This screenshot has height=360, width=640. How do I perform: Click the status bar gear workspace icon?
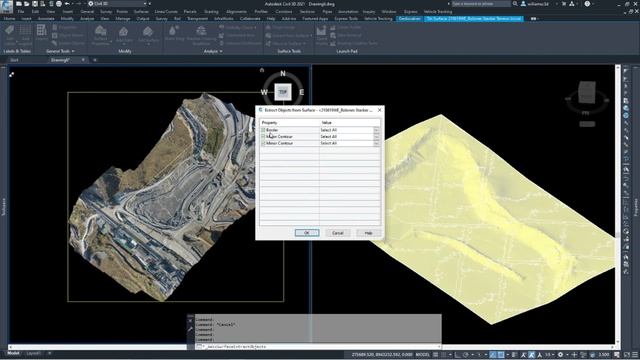point(560,355)
